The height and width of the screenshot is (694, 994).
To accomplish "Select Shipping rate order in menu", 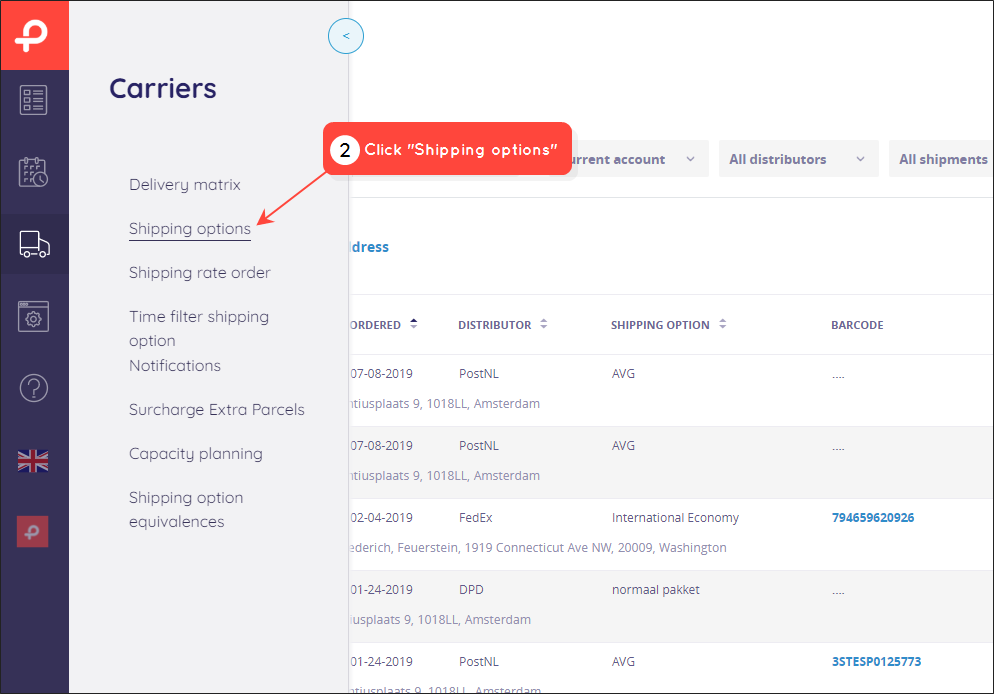I will point(200,273).
